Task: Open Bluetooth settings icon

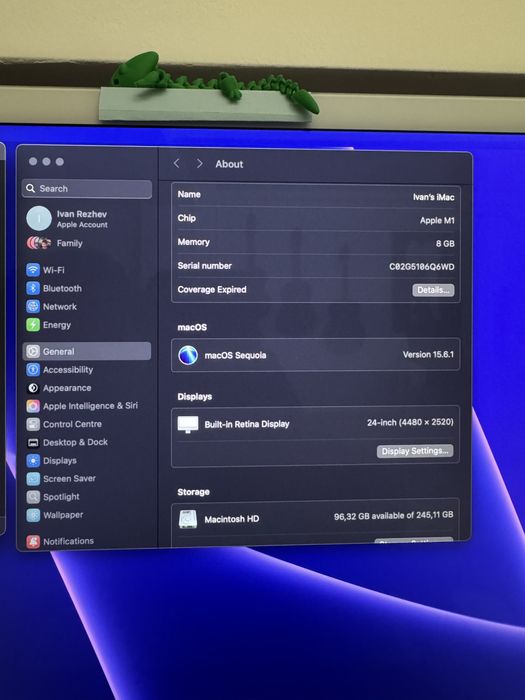Action: 33,288
